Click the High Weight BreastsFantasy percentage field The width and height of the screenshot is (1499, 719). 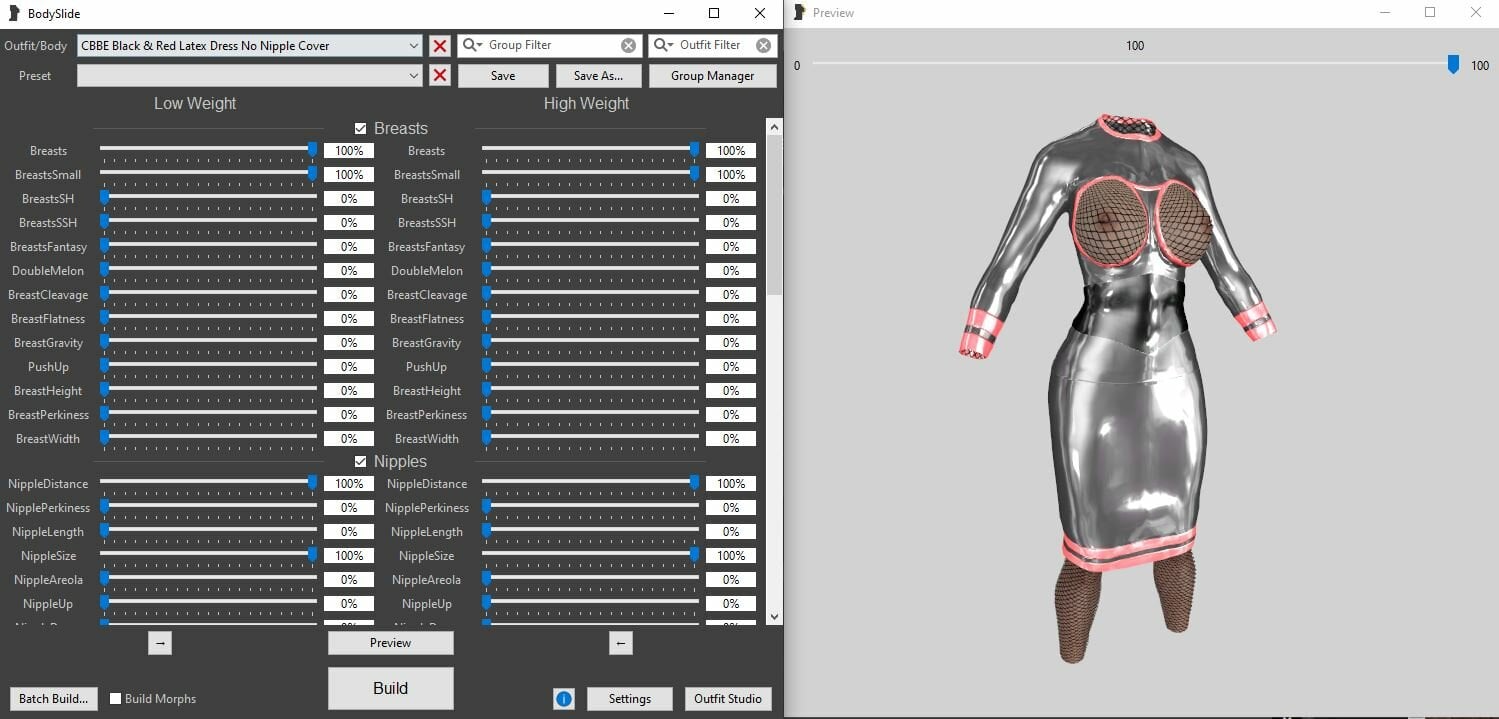(x=731, y=247)
